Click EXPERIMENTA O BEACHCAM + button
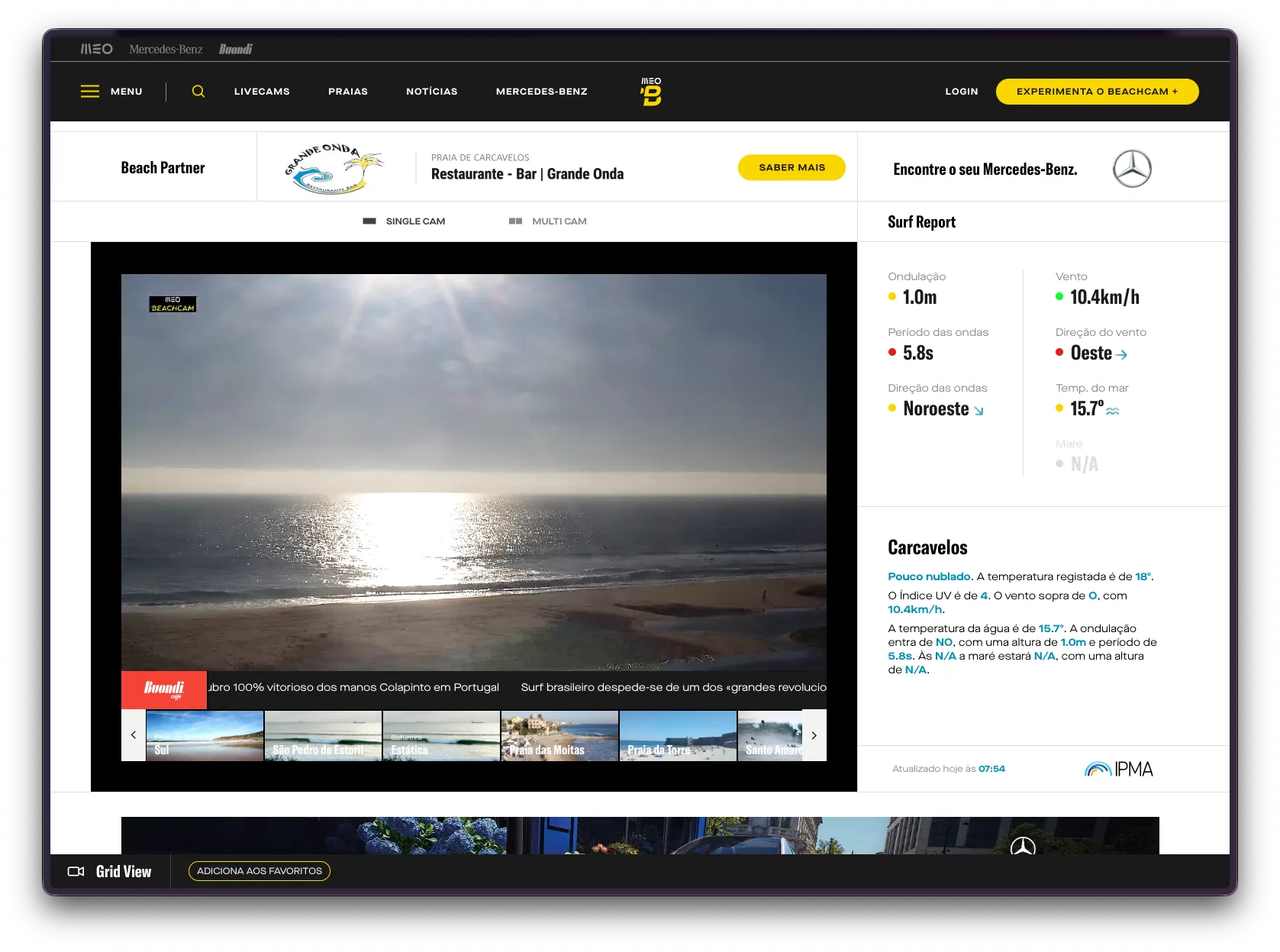Screen dimensions: 1280x952 coord(1097,92)
